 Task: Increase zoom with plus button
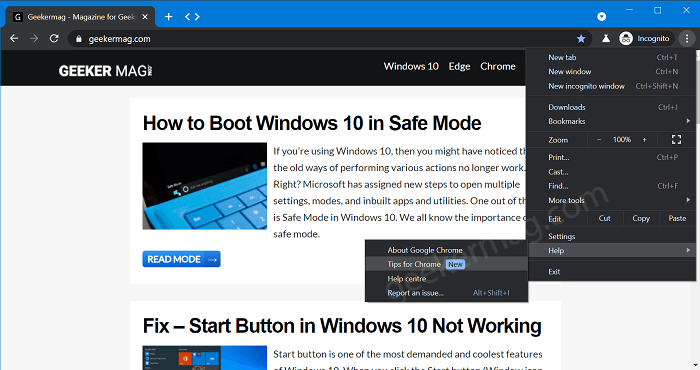[x=644, y=140]
